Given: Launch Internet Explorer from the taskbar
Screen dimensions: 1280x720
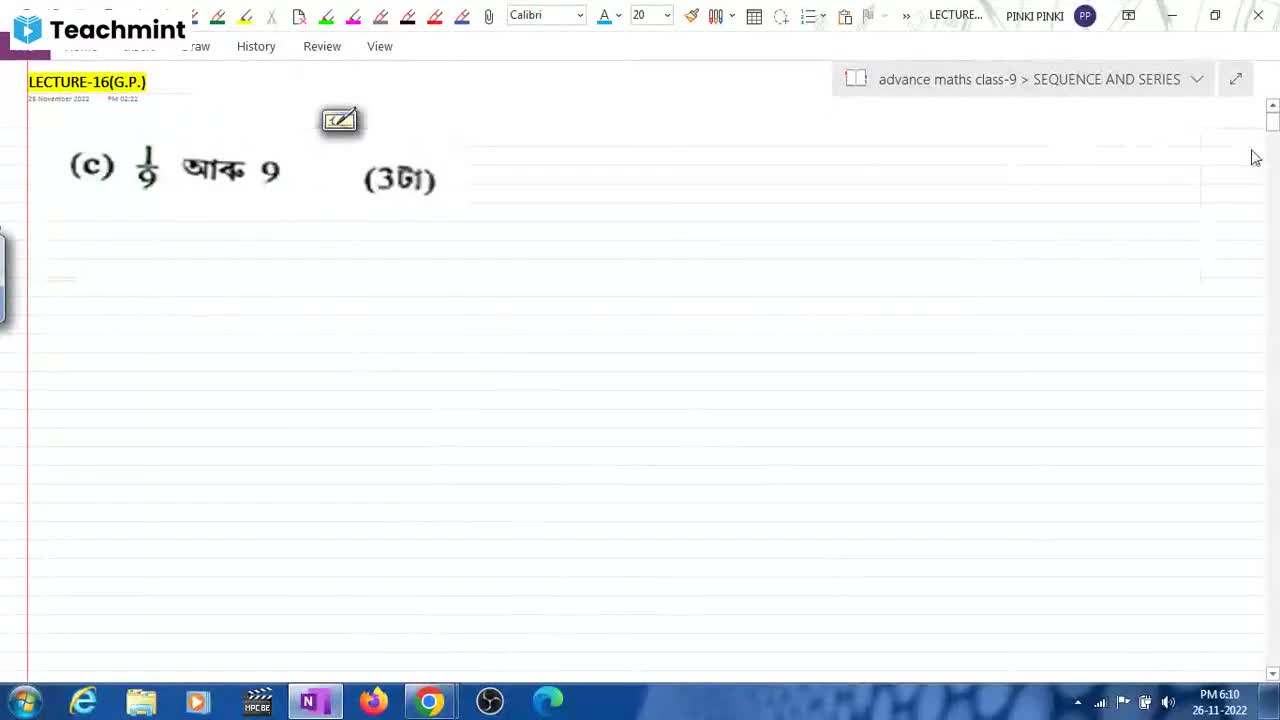Looking at the screenshot, I should coord(83,702).
